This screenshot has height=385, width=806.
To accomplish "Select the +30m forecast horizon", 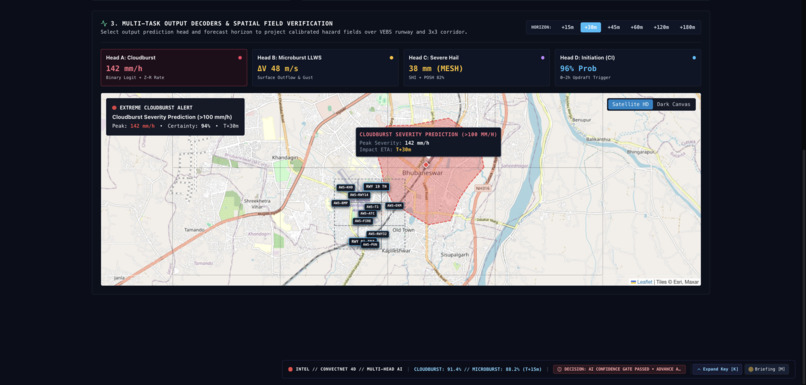I will pyautogui.click(x=591, y=27).
